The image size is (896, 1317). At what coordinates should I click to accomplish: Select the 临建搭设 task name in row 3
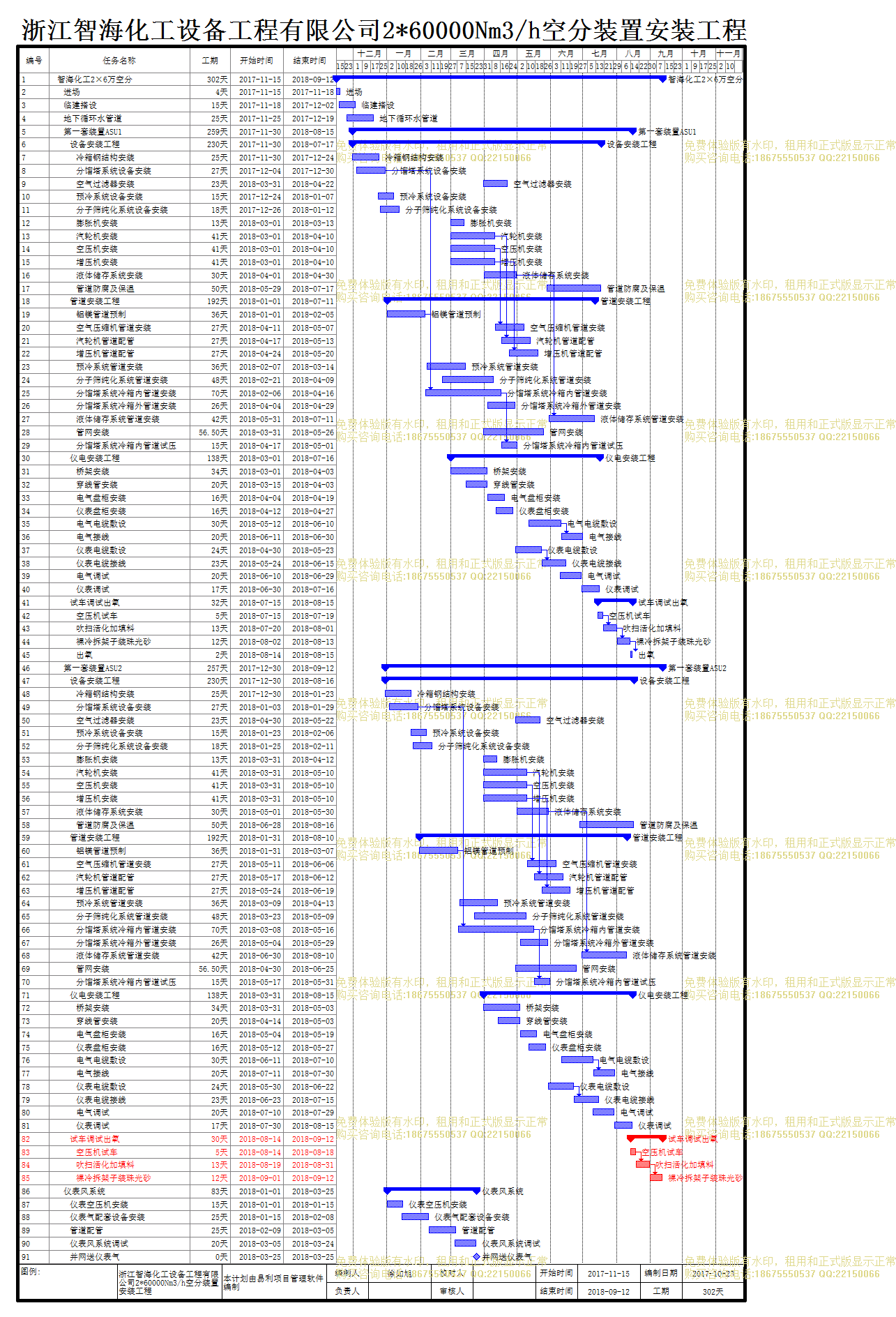(x=80, y=105)
